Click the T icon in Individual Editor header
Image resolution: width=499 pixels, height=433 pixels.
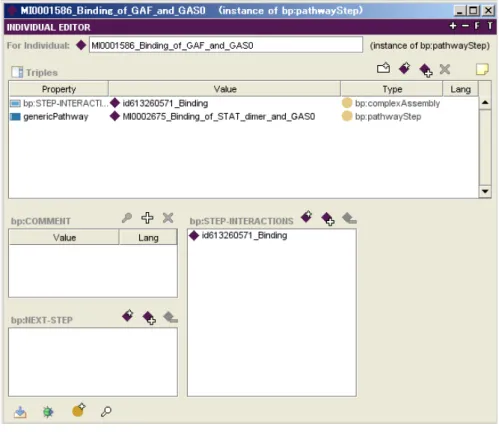point(490,26)
